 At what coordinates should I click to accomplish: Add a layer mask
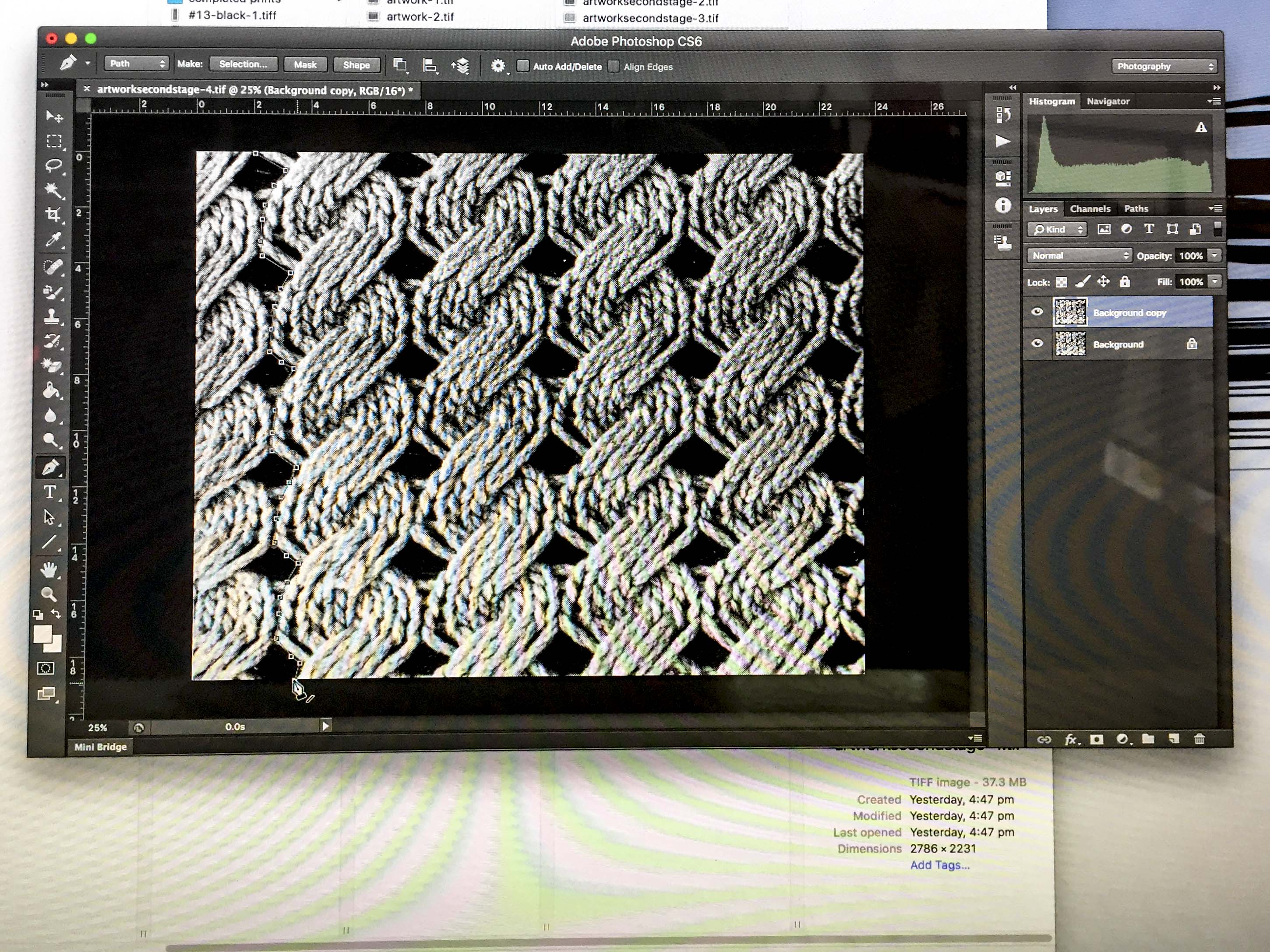point(1097,739)
